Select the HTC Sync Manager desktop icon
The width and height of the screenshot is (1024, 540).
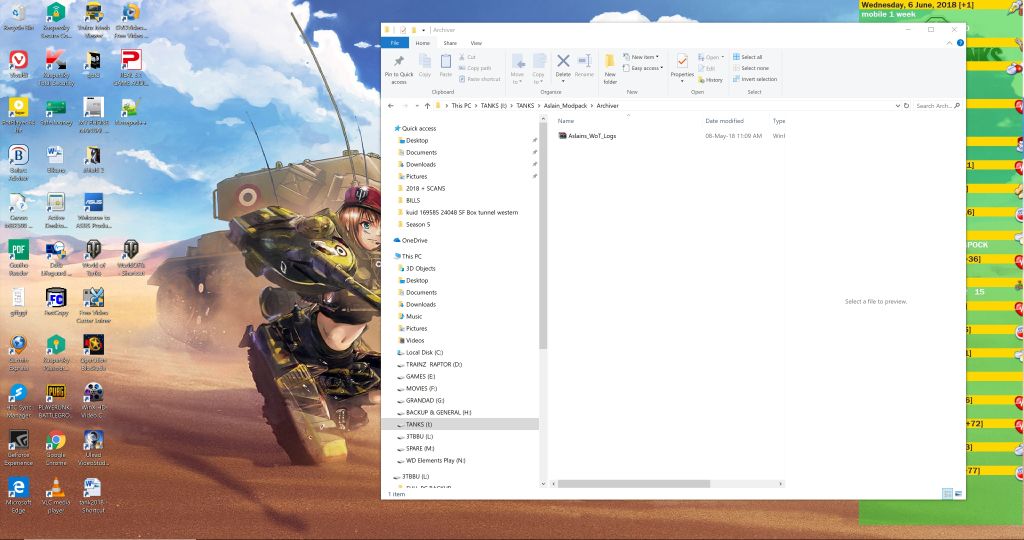[x=18, y=401]
